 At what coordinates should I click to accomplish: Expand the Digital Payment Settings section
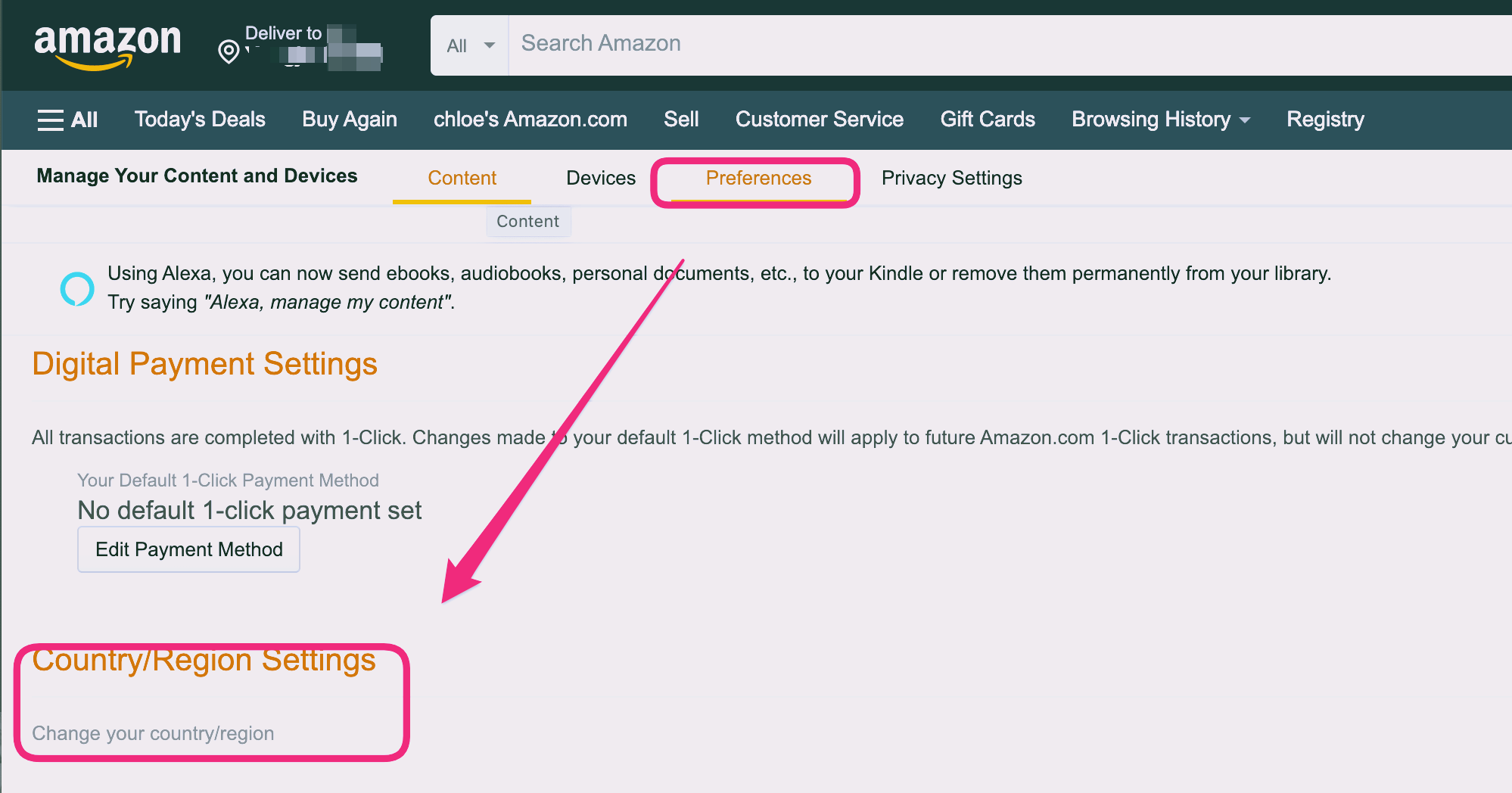click(204, 364)
